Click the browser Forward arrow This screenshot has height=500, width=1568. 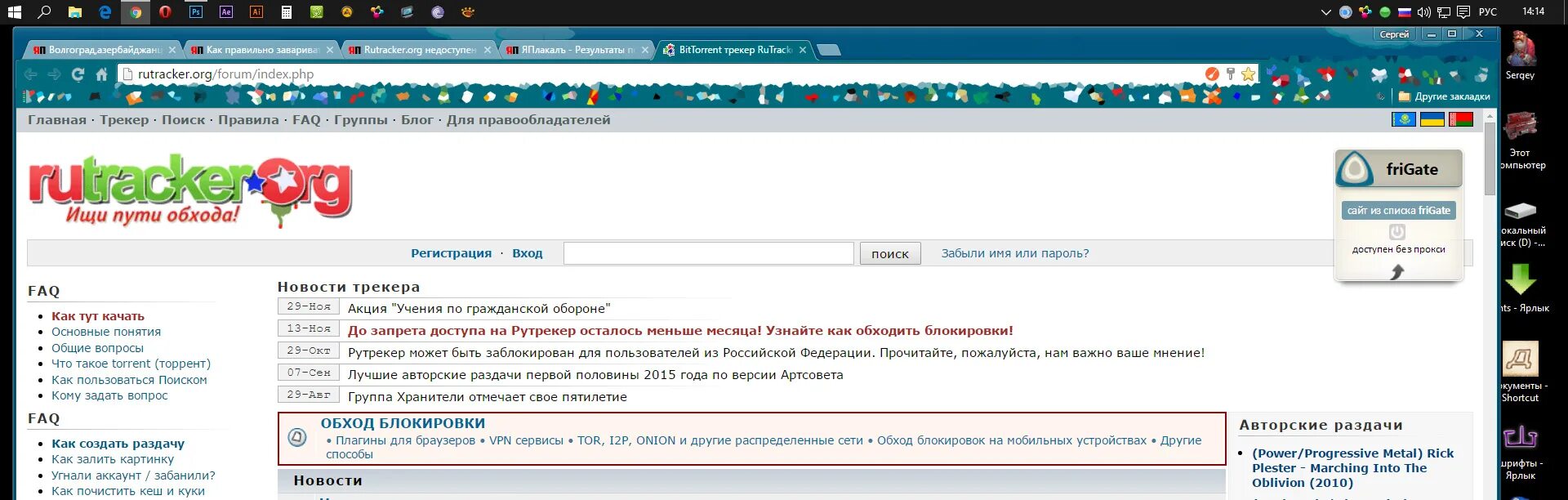(x=55, y=74)
